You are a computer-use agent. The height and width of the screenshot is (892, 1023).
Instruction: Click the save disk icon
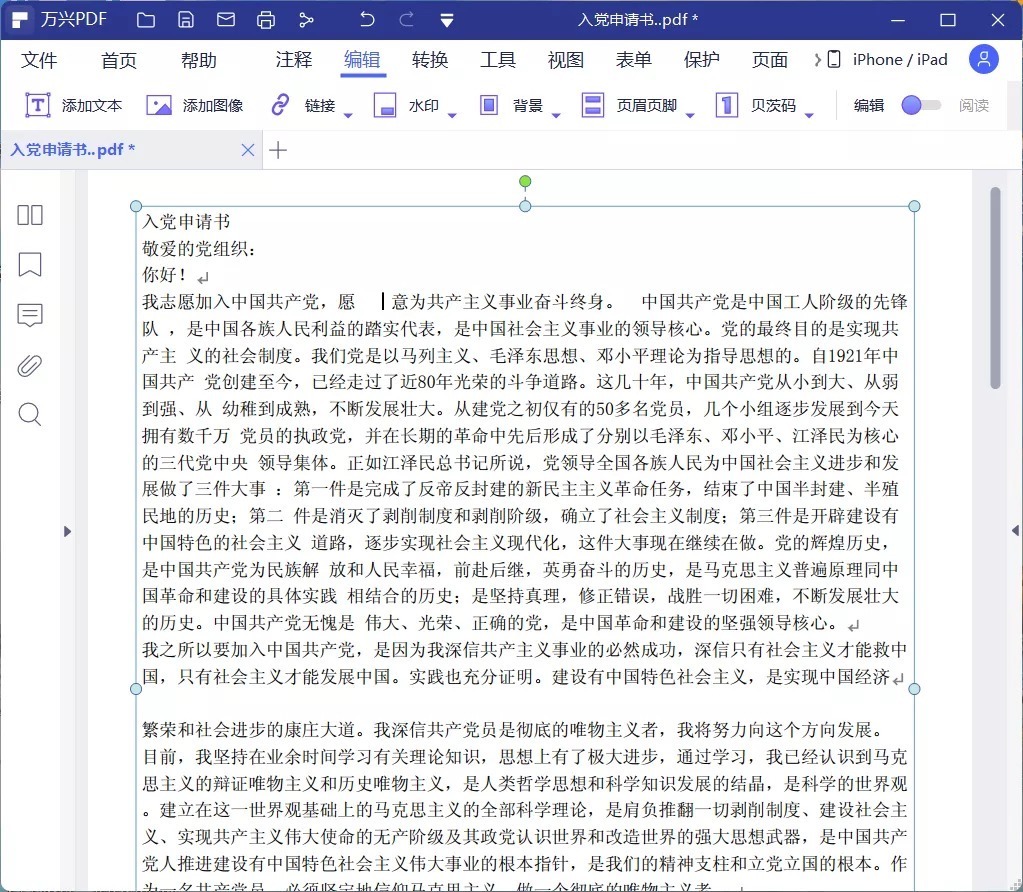[x=186, y=20]
